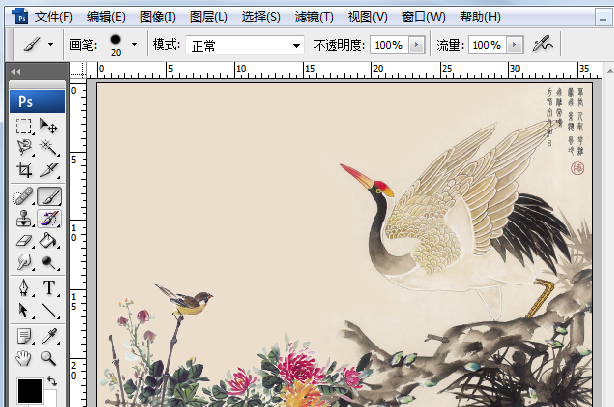Image resolution: width=614 pixels, height=407 pixels.
Task: Select the Move tool
Action: point(49,126)
